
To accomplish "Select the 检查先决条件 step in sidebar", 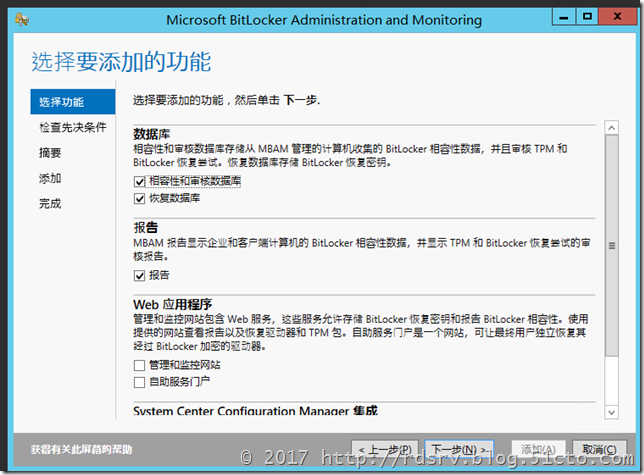I will pos(73,127).
